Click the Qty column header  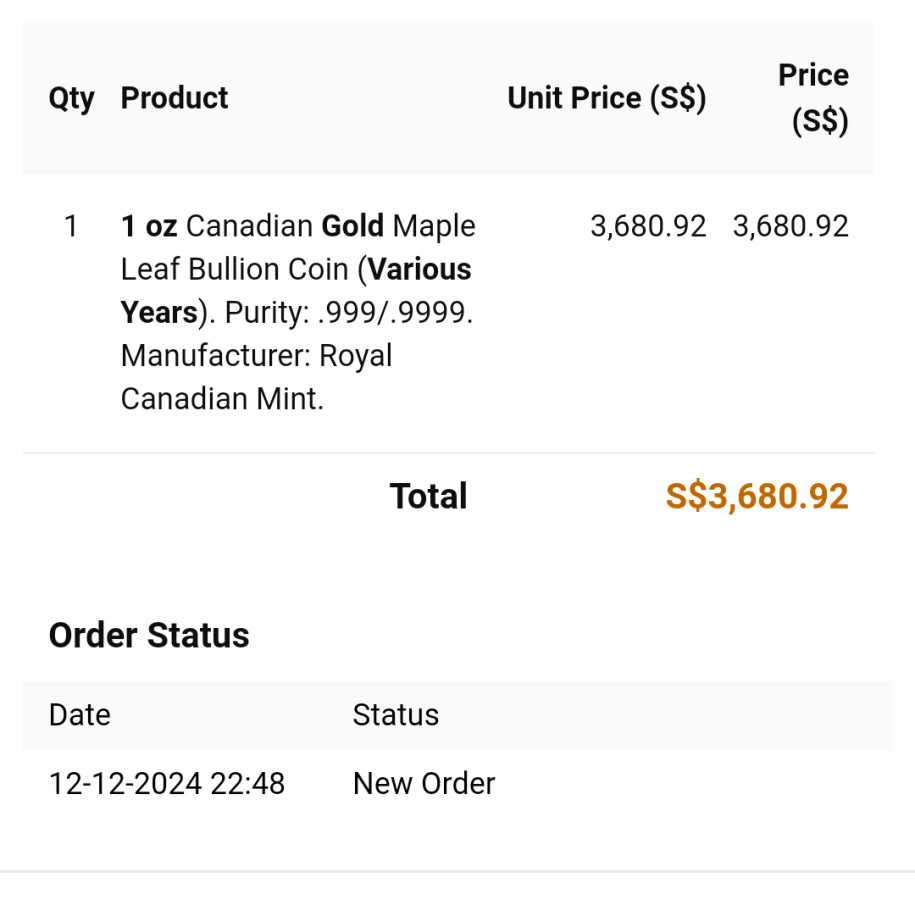pos(71,98)
